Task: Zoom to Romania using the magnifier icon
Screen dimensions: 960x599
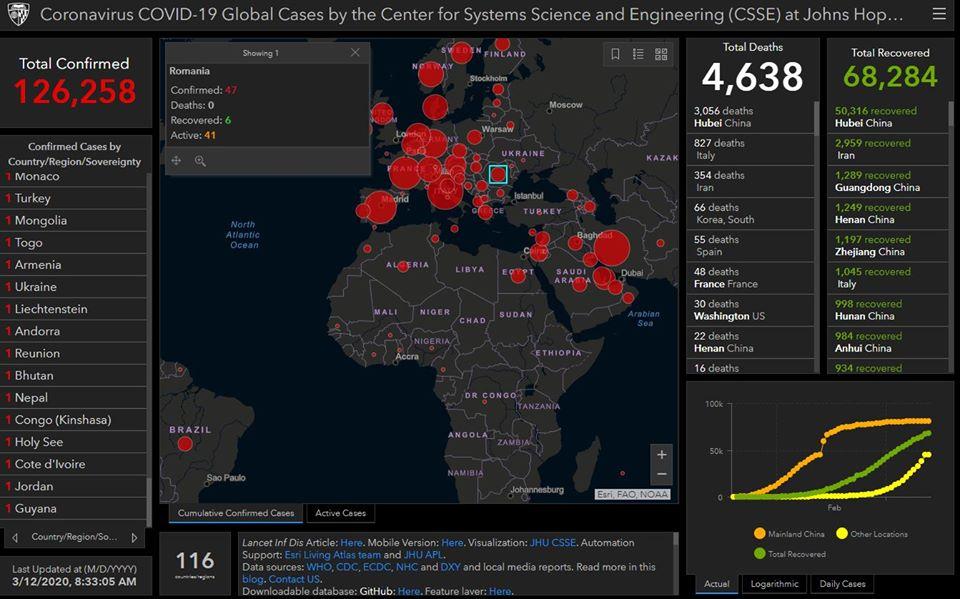Action: coord(200,161)
